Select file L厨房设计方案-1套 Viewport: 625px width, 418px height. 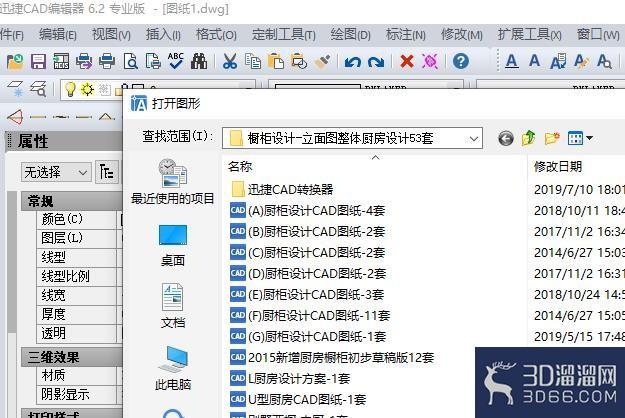coord(290,378)
